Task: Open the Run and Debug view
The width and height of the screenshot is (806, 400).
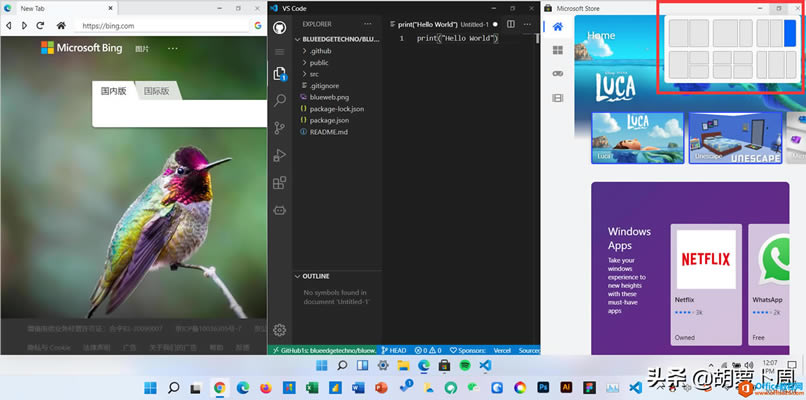Action: coord(280,155)
